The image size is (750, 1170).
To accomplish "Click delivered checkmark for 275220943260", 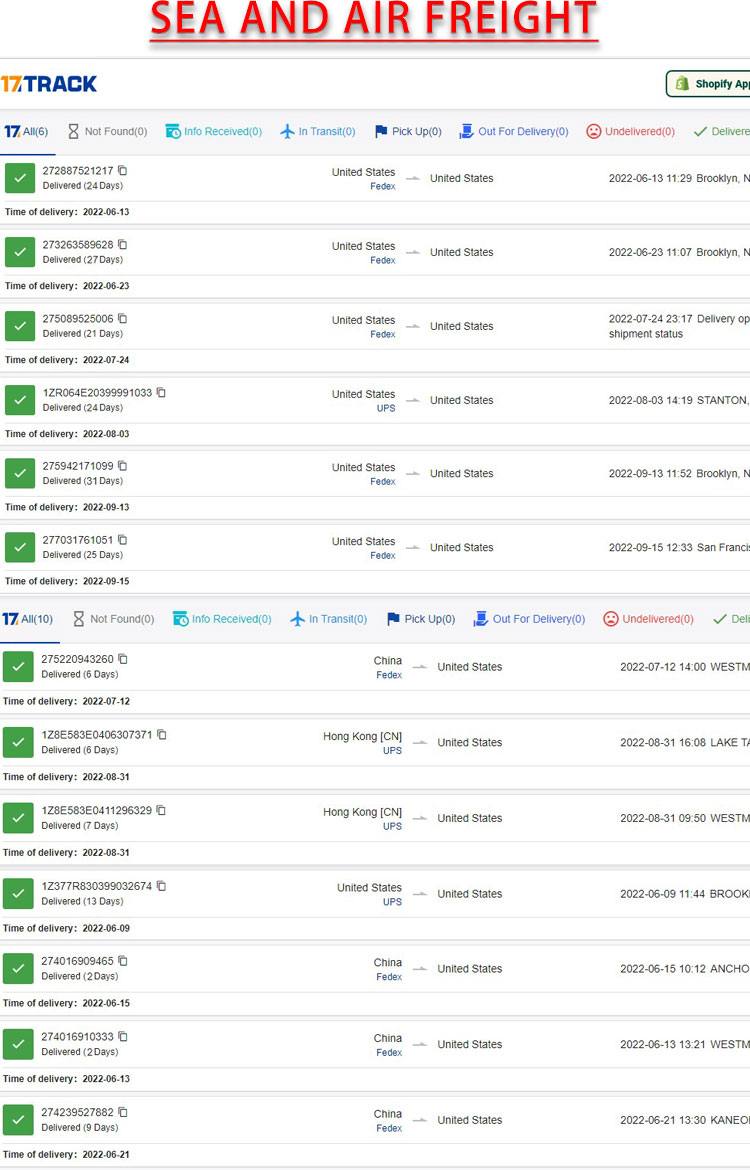I will coord(18,666).
